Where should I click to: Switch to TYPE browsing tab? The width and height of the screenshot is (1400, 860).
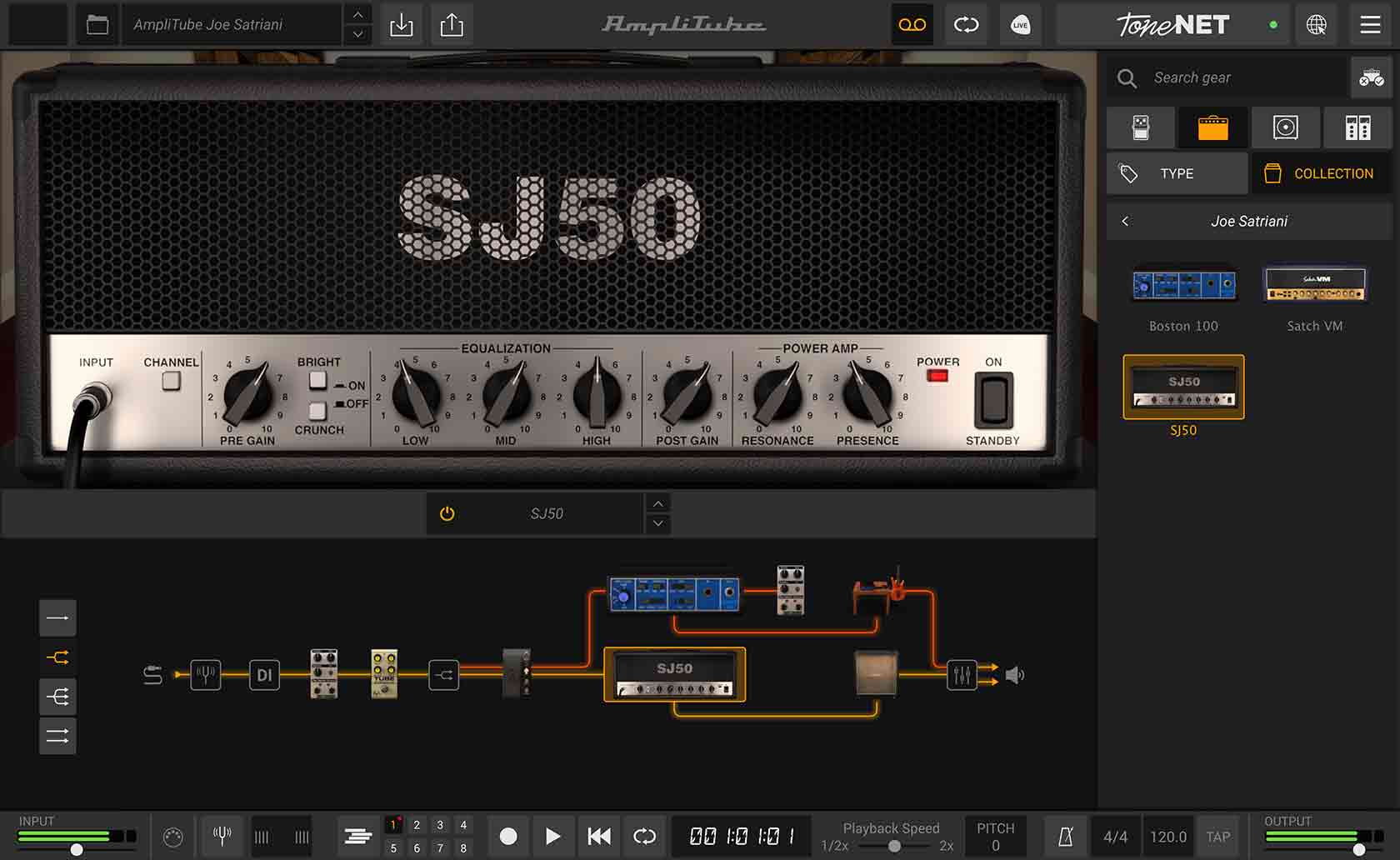tap(1177, 173)
